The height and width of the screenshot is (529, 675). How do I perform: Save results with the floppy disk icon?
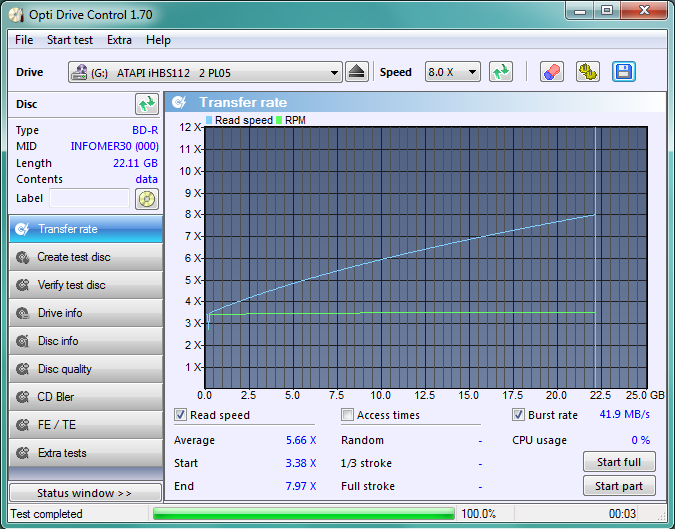(x=624, y=72)
